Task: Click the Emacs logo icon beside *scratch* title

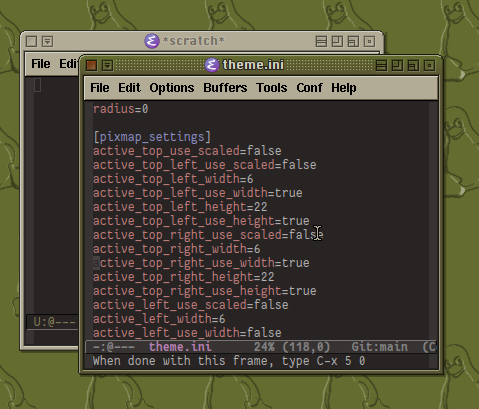Action: [152, 41]
